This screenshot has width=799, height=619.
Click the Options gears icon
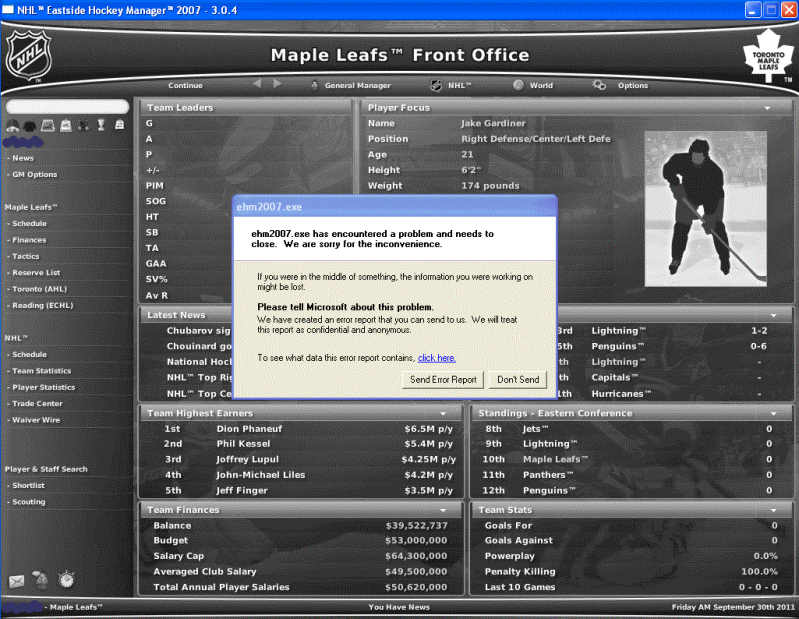(599, 85)
